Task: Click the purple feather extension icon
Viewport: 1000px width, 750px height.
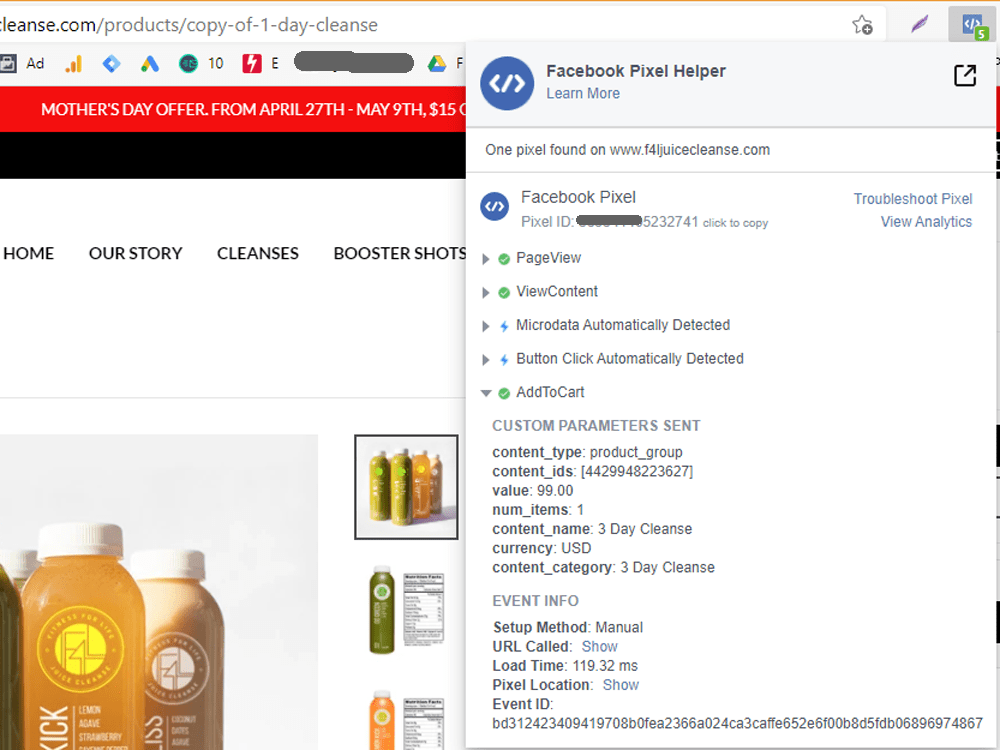Action: pyautogui.click(x=919, y=25)
